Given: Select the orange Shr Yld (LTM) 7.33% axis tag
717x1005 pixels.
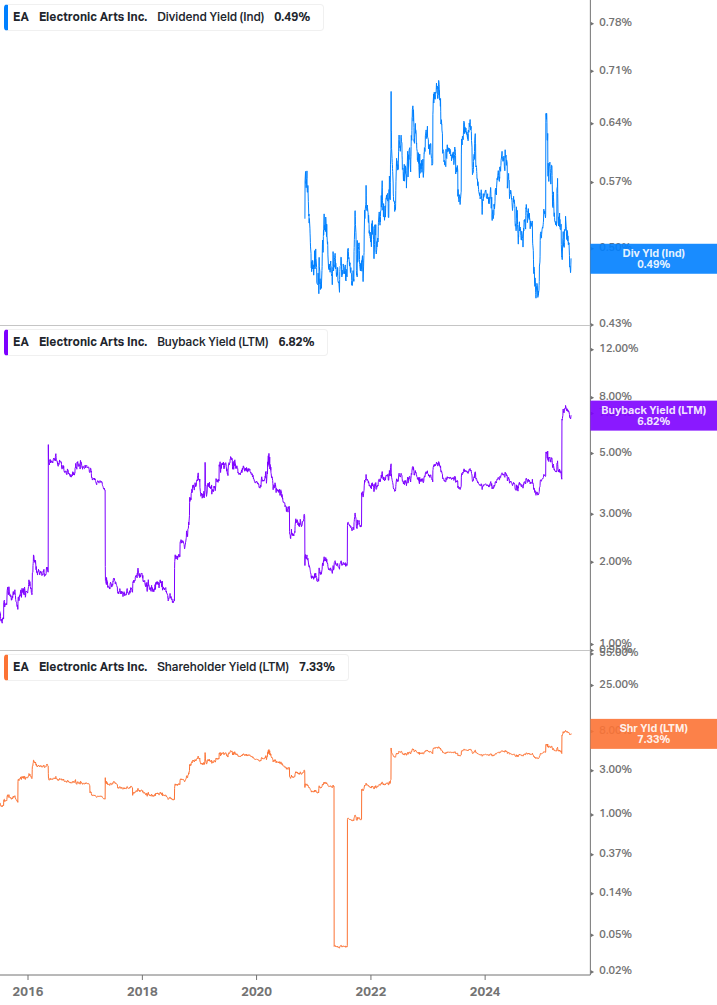Looking at the screenshot, I should (x=654, y=734).
